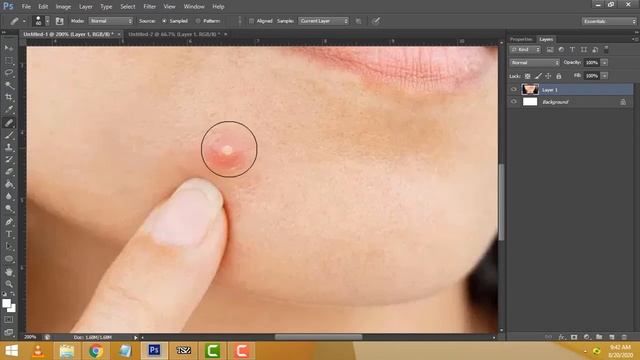
Task: Open the layer filter Kind dropdown
Action: [x=525, y=50]
